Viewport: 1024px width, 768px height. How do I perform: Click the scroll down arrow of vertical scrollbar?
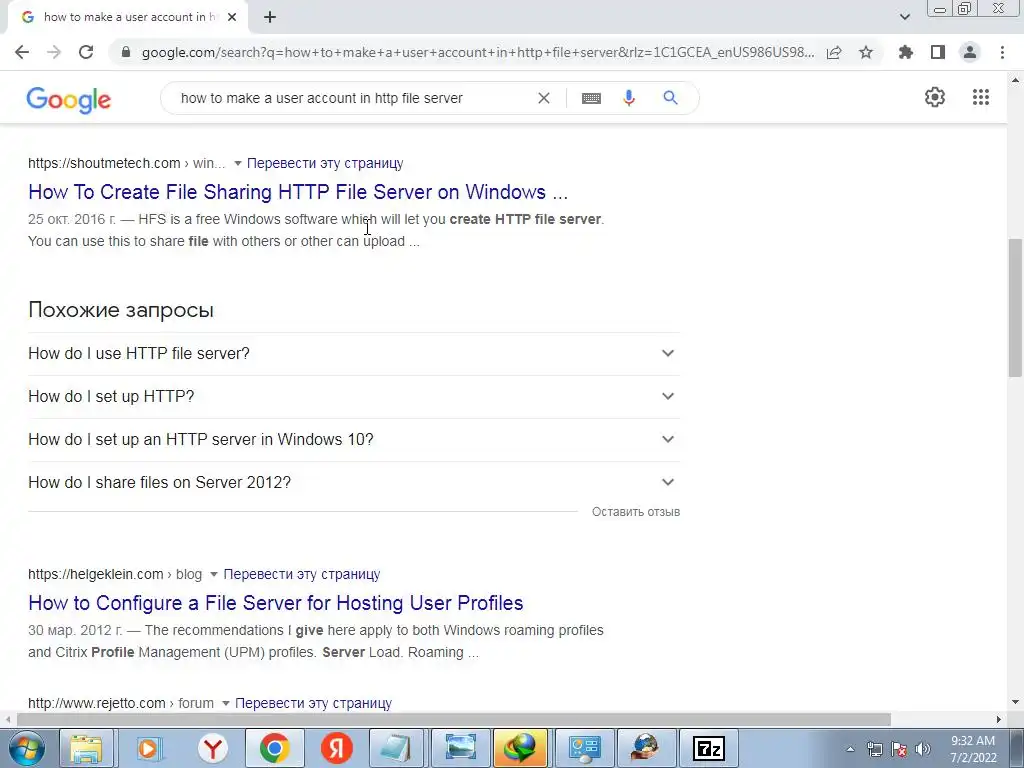(x=1015, y=703)
